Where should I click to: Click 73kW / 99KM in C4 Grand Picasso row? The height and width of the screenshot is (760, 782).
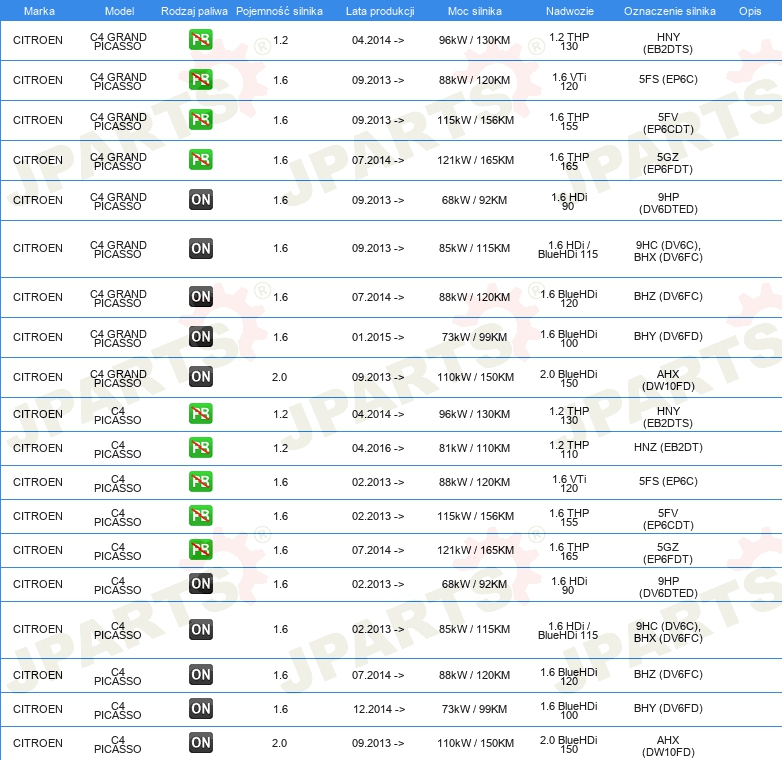pyautogui.click(x=474, y=337)
